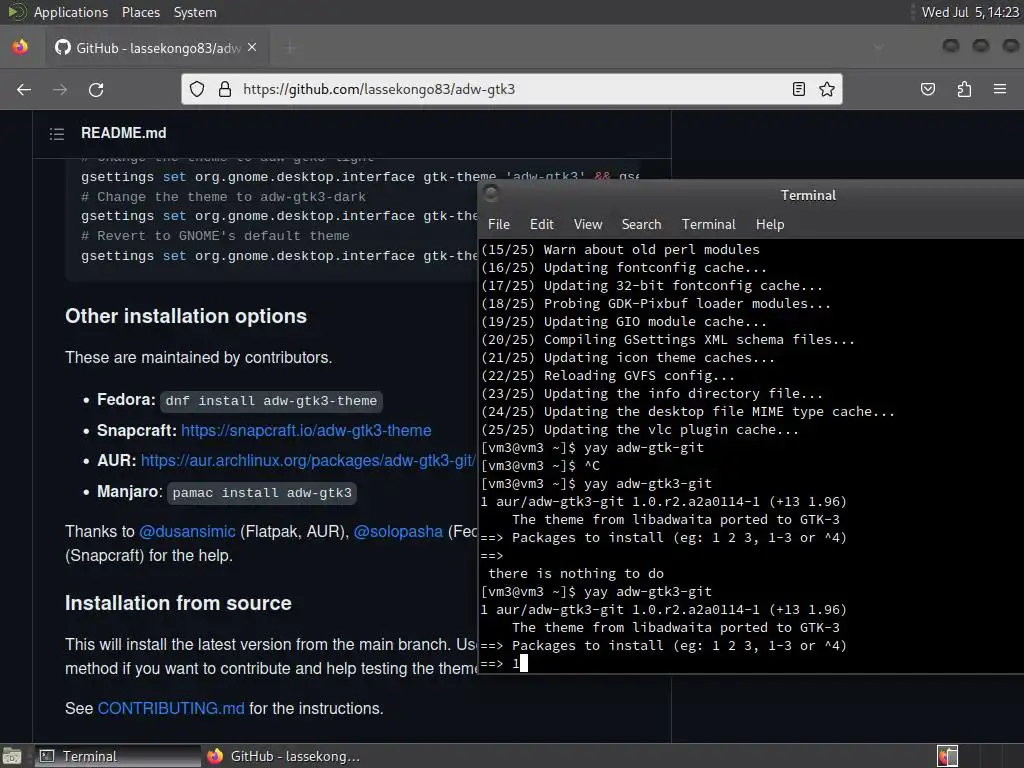Open the Terminal Edit menu
Screen dimensions: 1024x768
click(x=541, y=224)
